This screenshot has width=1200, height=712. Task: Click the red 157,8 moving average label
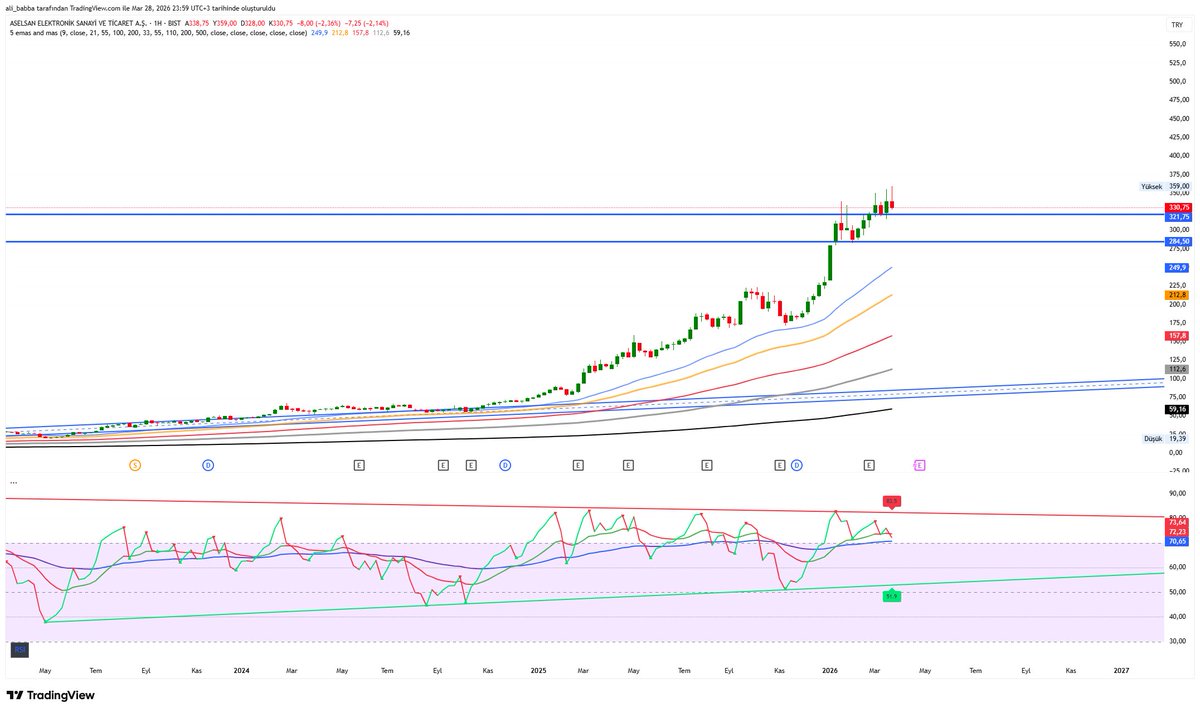coord(1176,336)
